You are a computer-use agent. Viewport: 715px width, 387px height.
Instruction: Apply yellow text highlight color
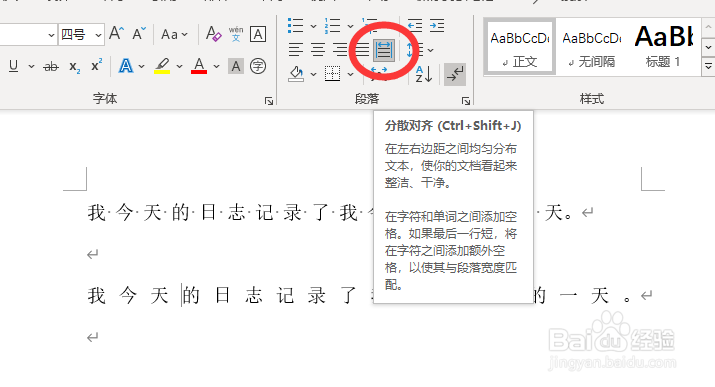point(162,66)
